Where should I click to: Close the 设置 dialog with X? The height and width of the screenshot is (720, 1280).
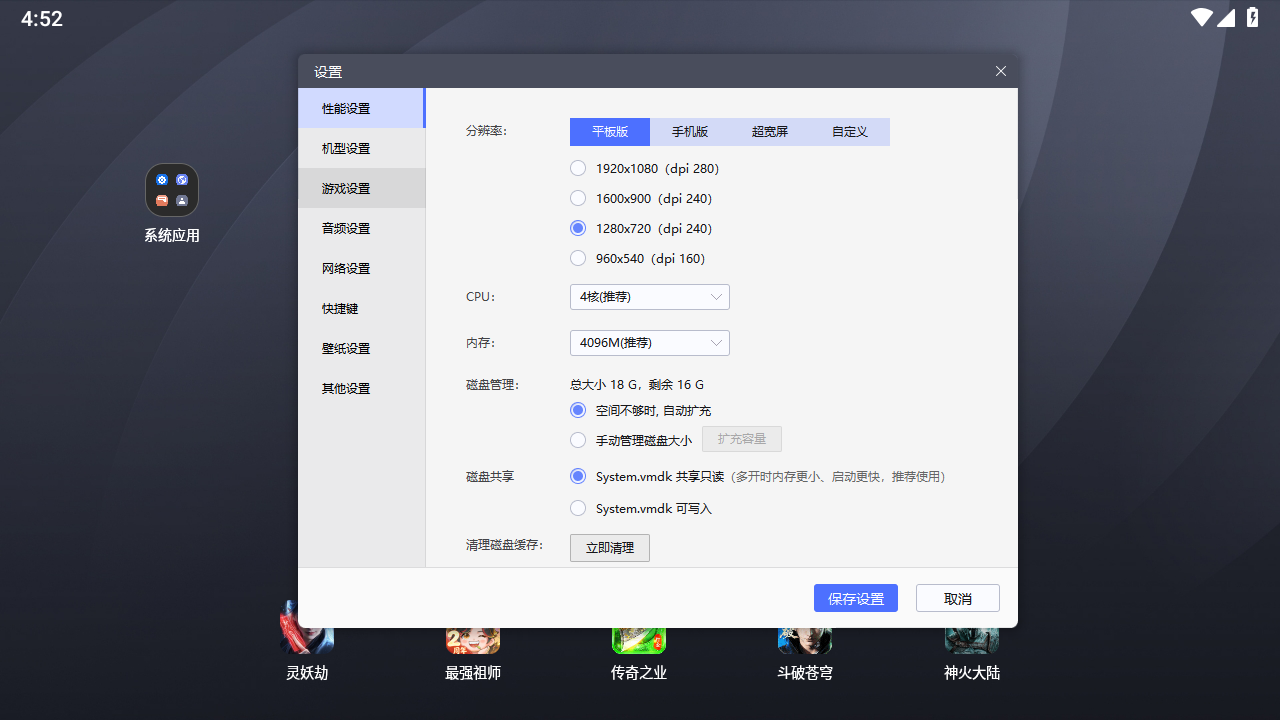(1000, 71)
